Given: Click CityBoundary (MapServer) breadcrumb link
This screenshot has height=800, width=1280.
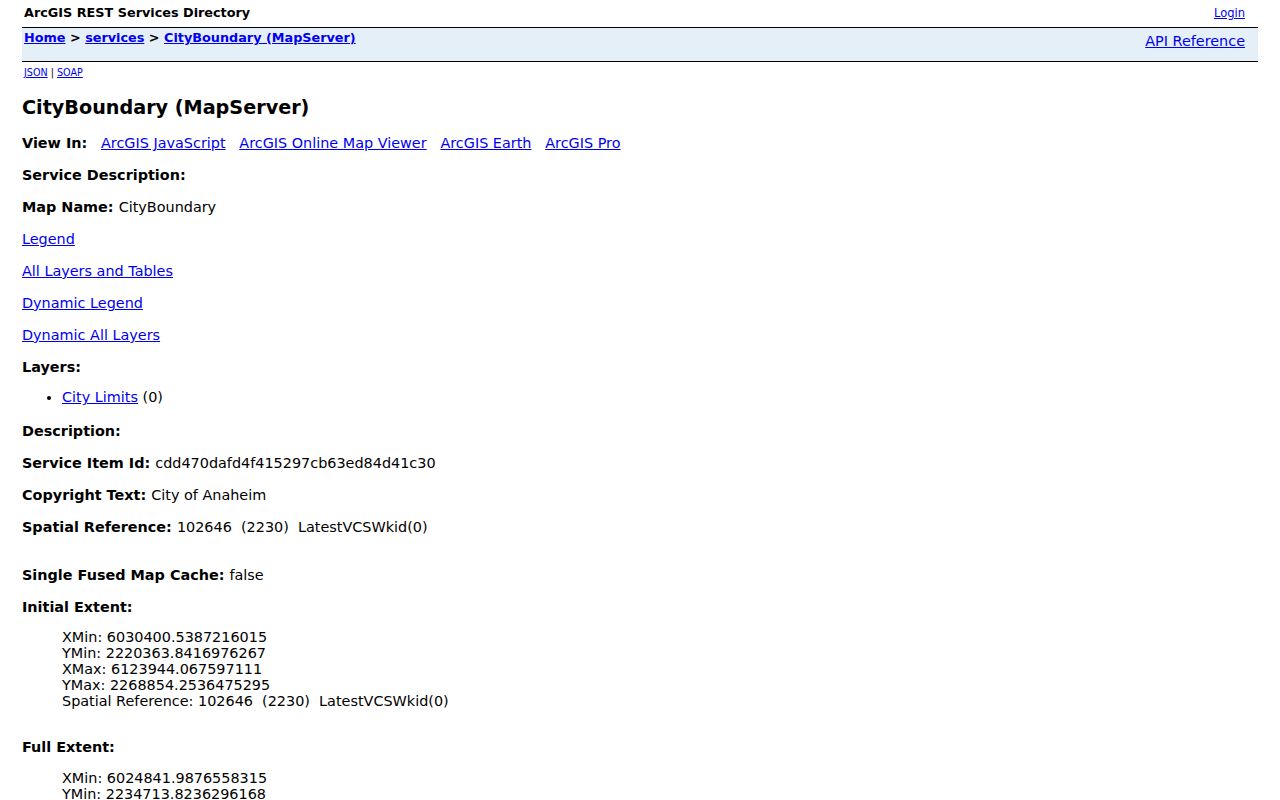Looking at the screenshot, I should [x=260, y=38].
